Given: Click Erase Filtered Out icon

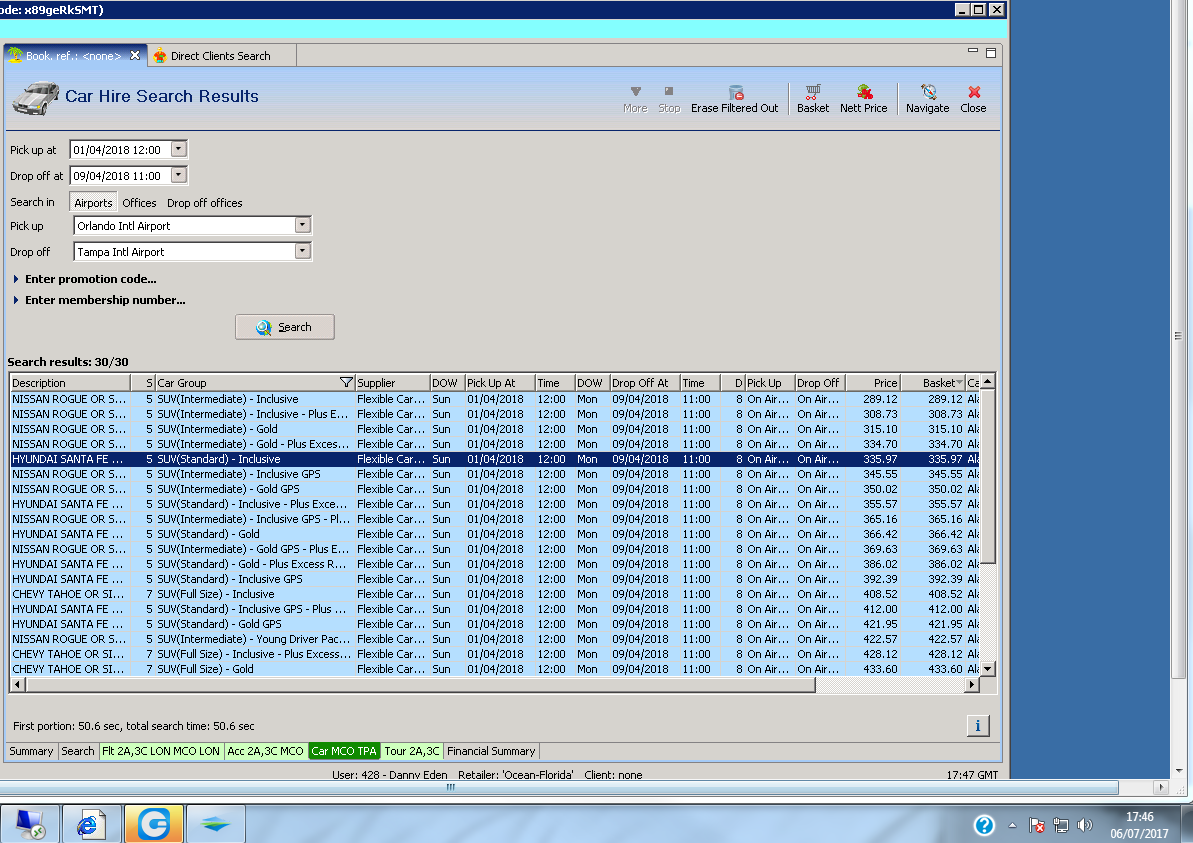Looking at the screenshot, I should coord(734,100).
